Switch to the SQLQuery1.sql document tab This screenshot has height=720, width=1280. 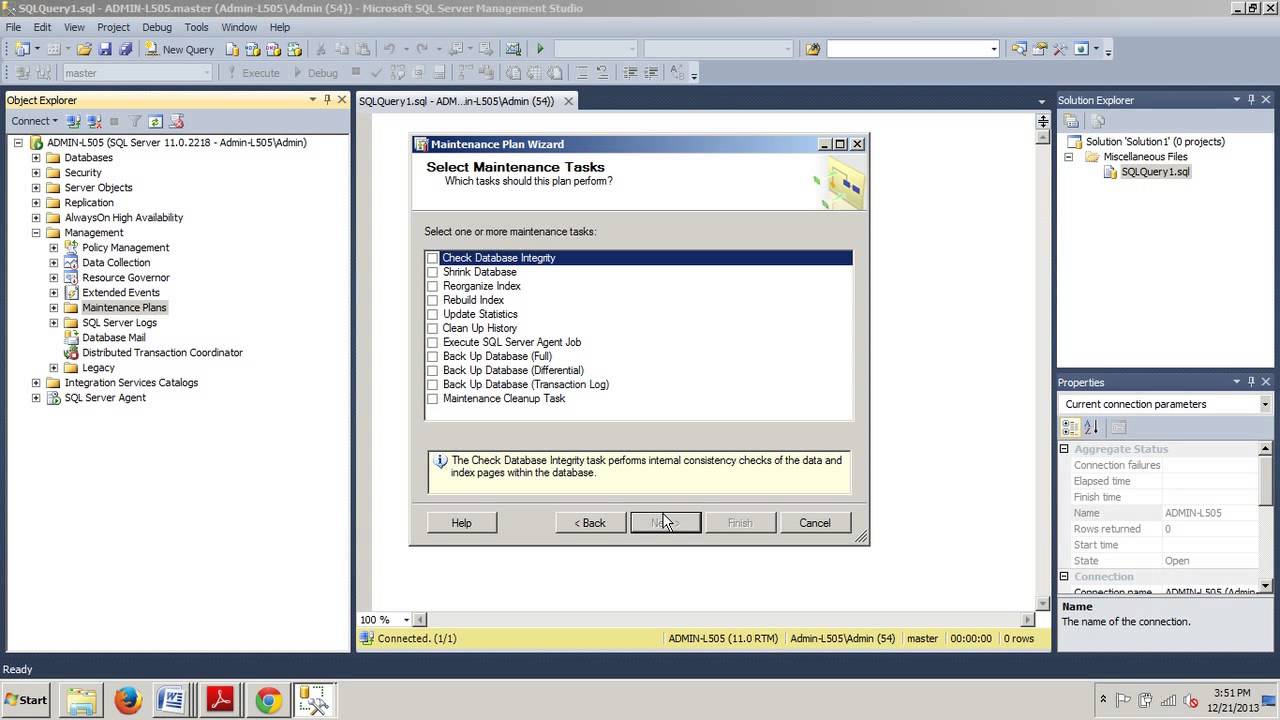tap(456, 101)
